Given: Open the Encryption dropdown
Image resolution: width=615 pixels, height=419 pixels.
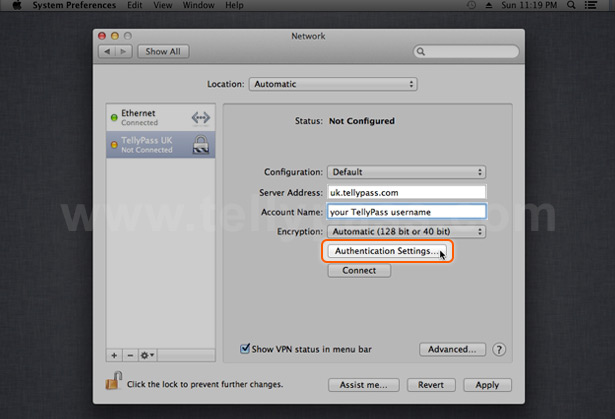Looking at the screenshot, I should (407, 231).
